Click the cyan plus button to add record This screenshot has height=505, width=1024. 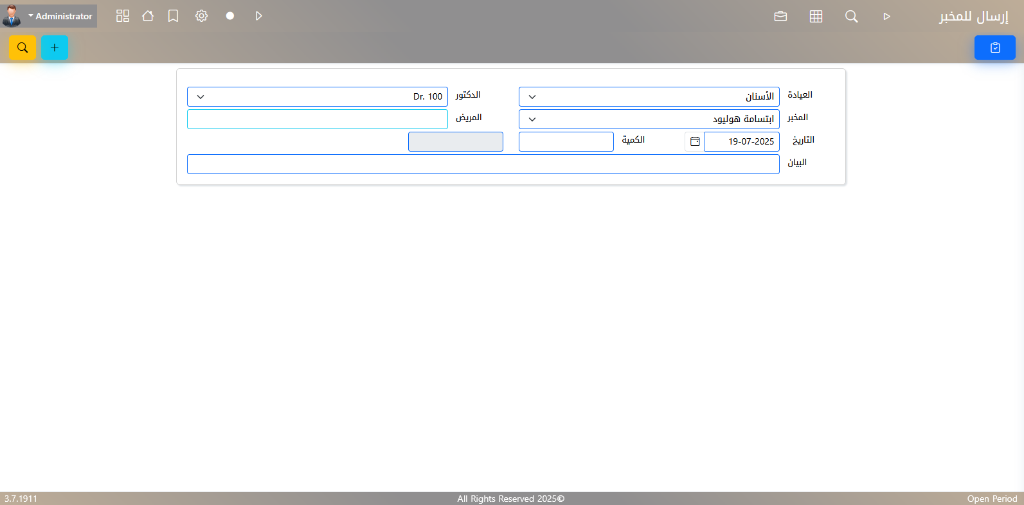(55, 47)
